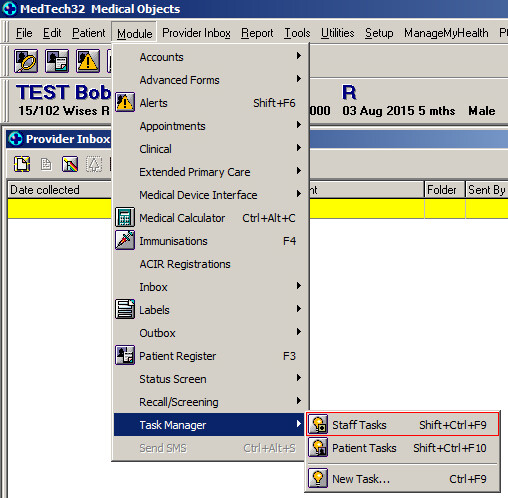Click the colorful flag icon in Provider Inbox toolbar
Image resolution: width=508 pixels, height=498 pixels.
click(70, 164)
